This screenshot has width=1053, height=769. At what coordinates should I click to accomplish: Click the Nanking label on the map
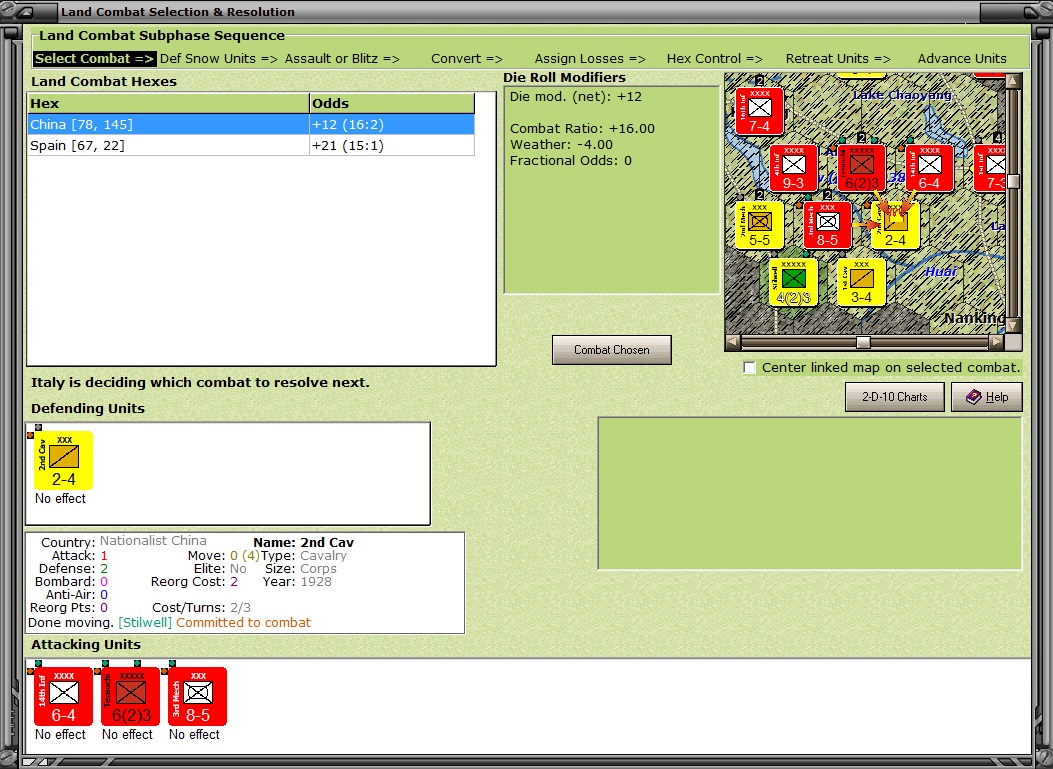point(974,318)
